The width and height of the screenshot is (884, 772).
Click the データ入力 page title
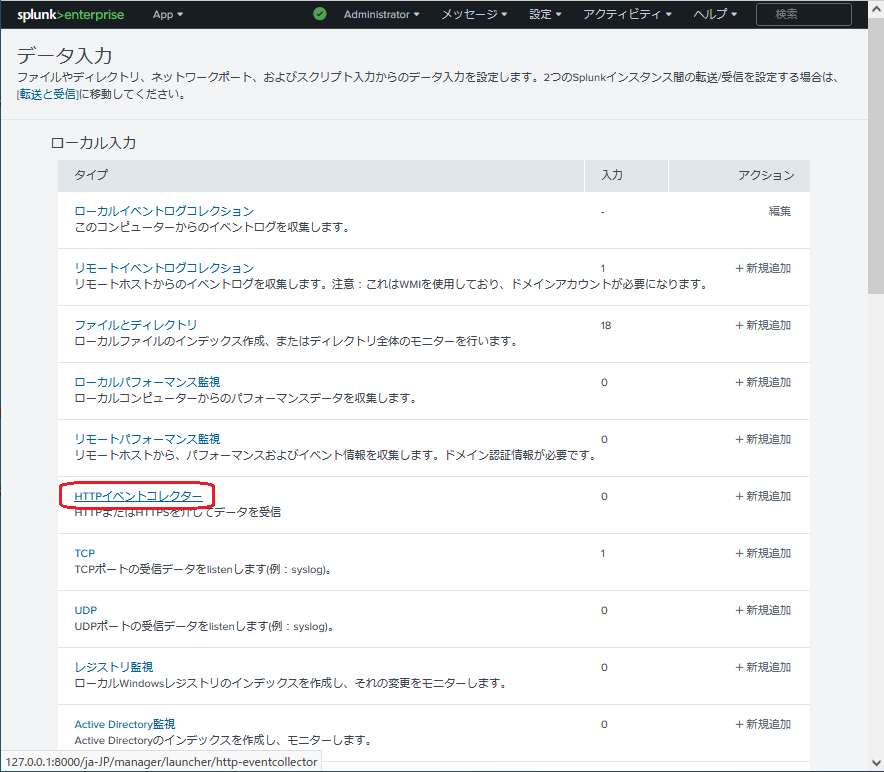tap(65, 55)
